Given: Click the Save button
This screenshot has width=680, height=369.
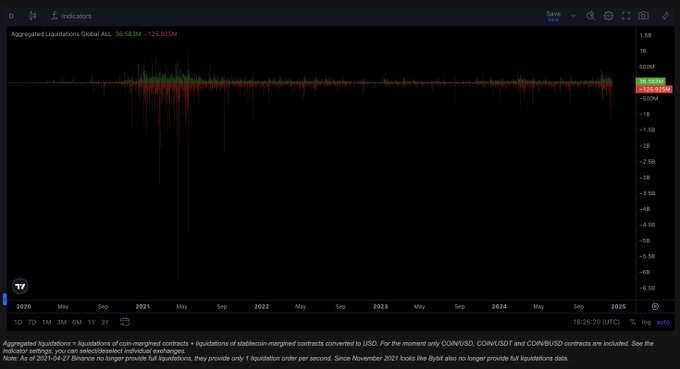Looking at the screenshot, I should coord(553,16).
